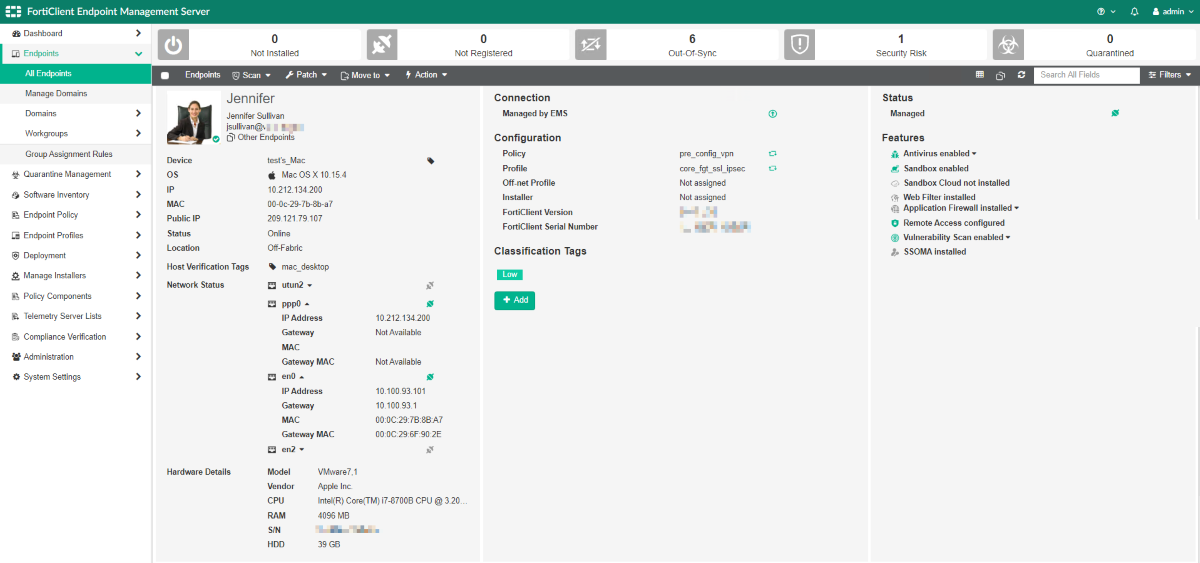Switch to table view icon
Screen dimensions: 1200x563
click(x=980, y=75)
